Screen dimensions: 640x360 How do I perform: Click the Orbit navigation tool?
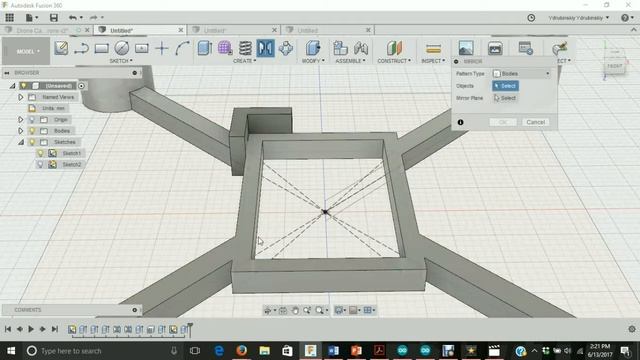268,311
